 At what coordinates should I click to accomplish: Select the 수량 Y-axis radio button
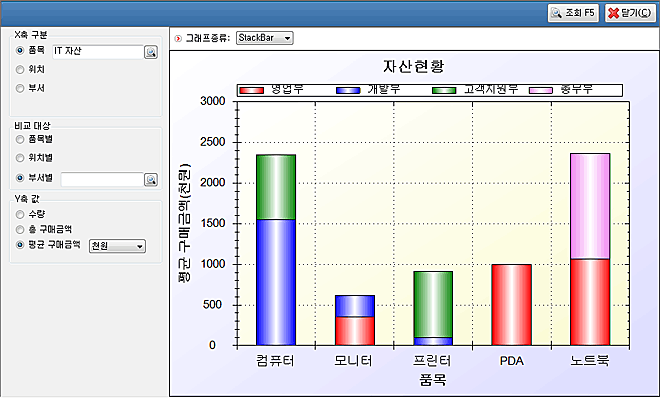tap(20, 215)
